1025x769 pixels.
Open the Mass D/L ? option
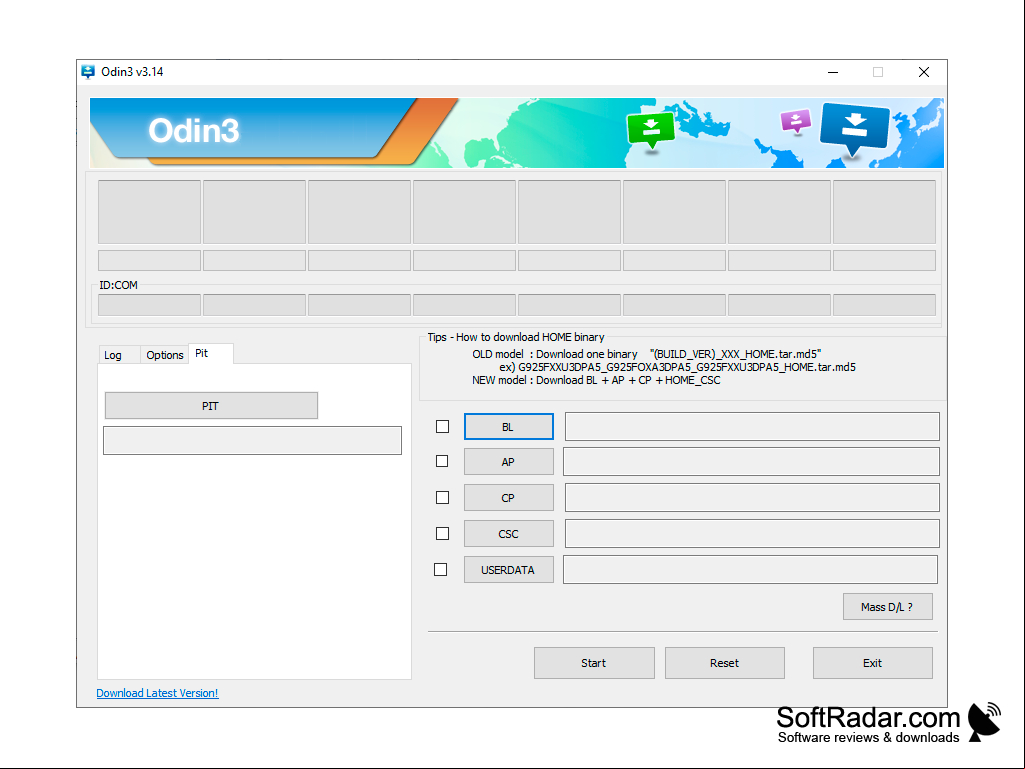pos(888,607)
